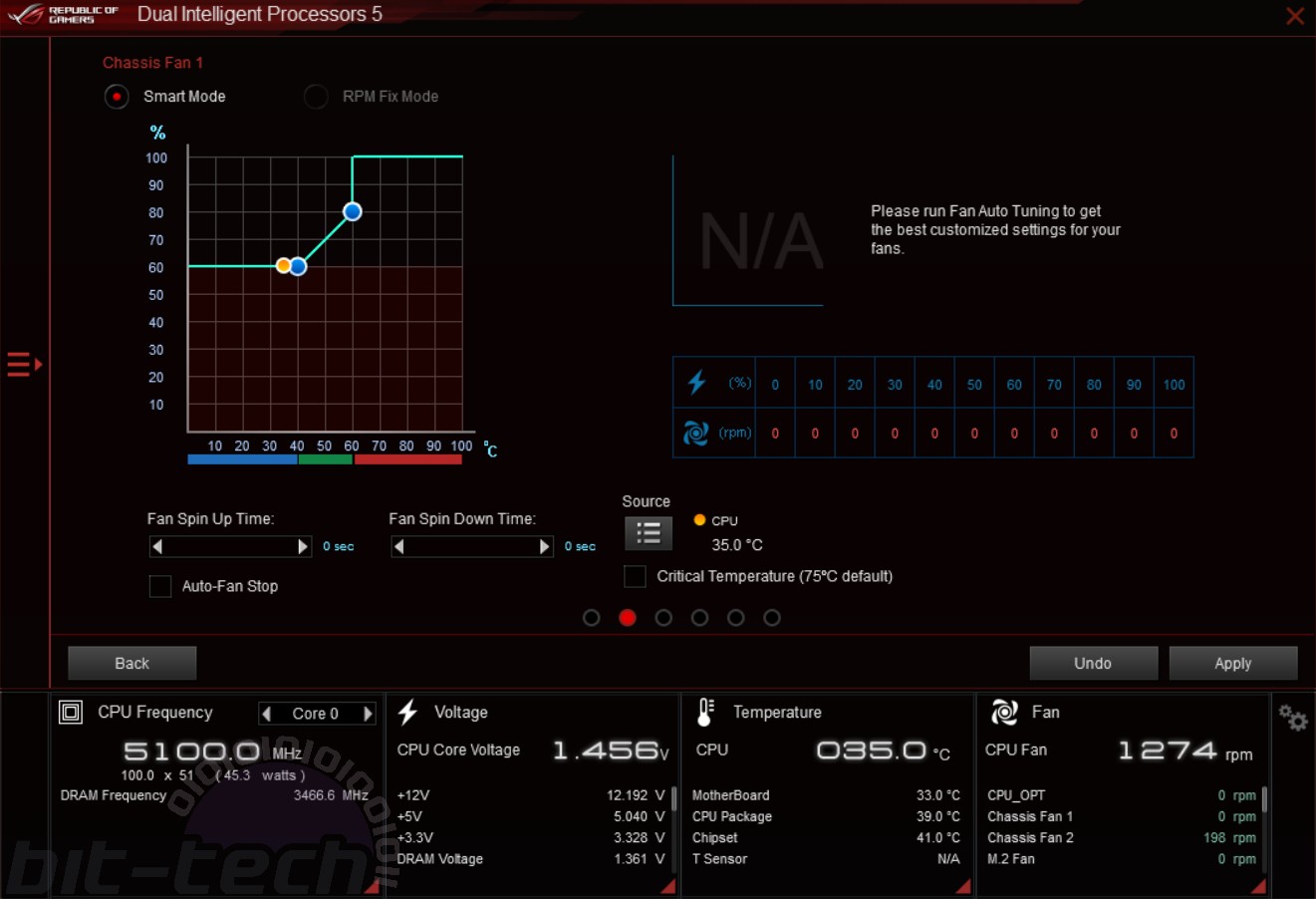
Task: Click Chassis Fan 2 row in Fan panel
Action: tap(1122, 838)
